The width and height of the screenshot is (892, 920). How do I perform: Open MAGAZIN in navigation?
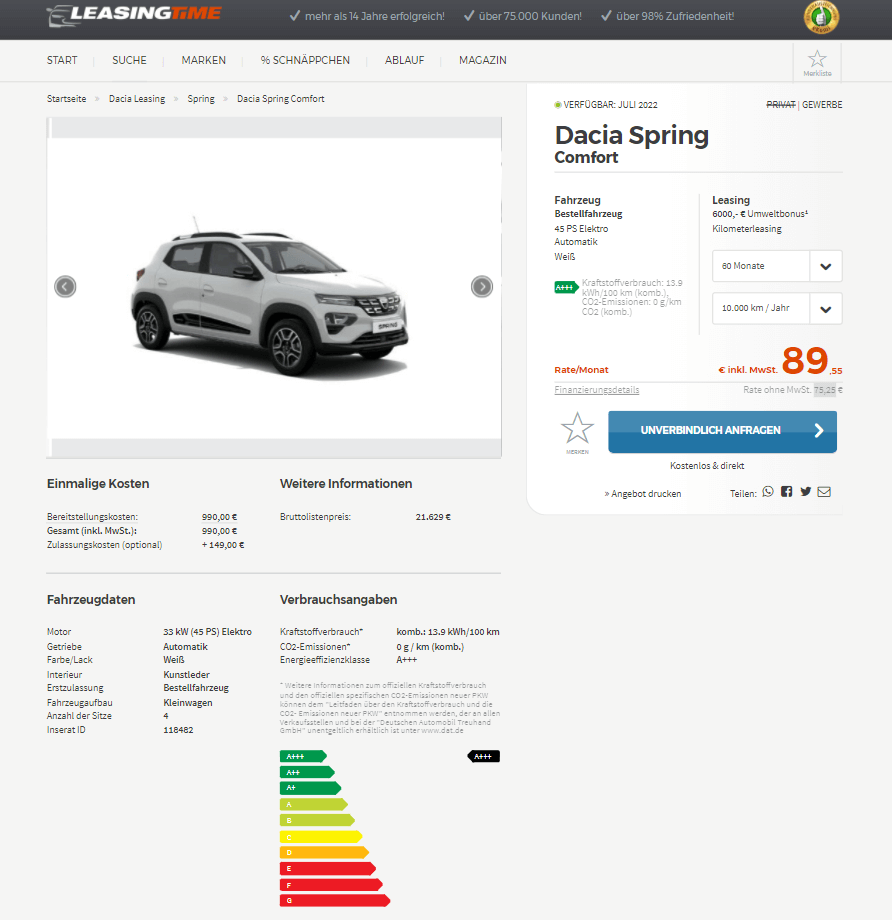tap(482, 60)
